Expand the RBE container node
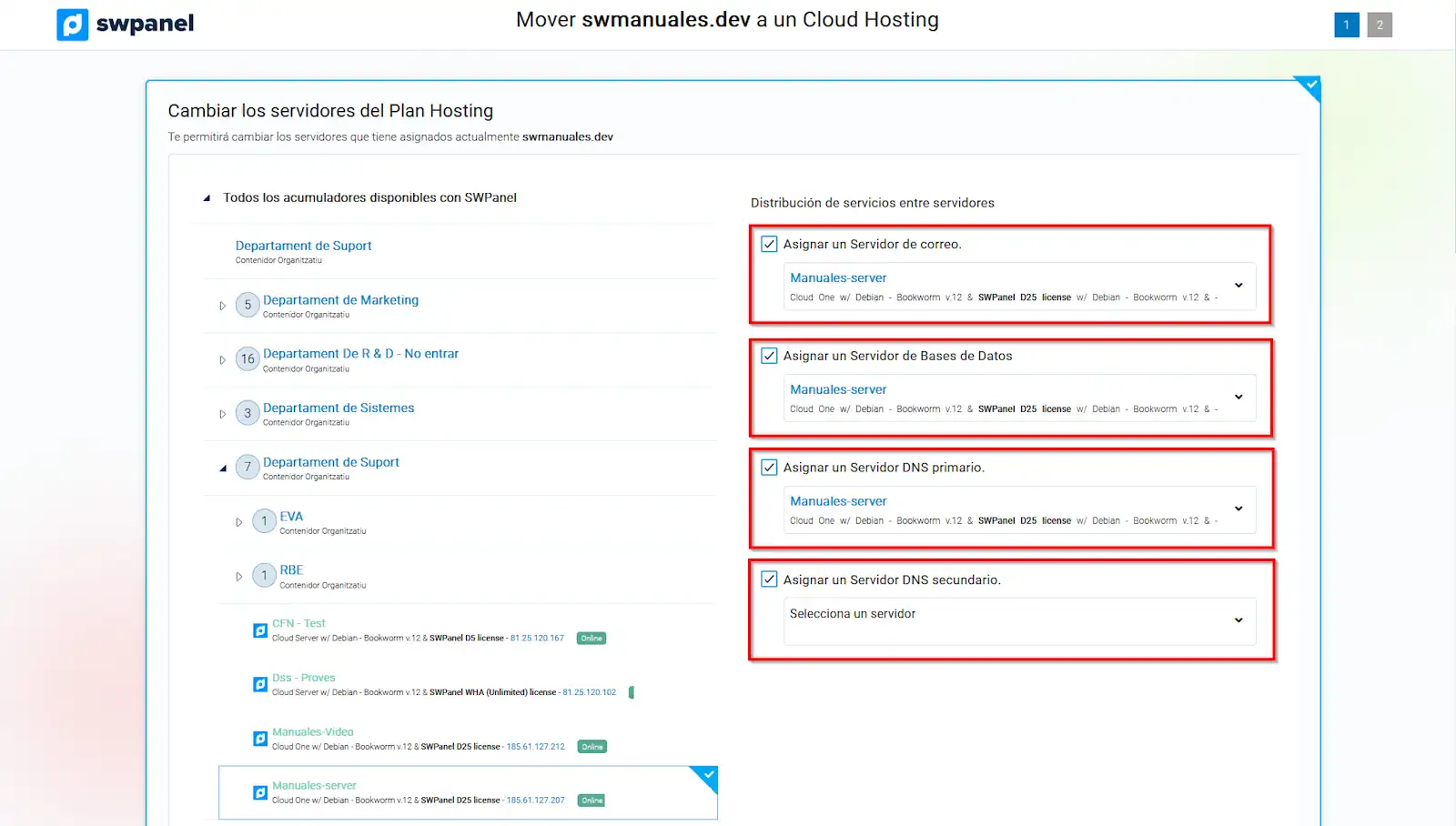 click(238, 577)
